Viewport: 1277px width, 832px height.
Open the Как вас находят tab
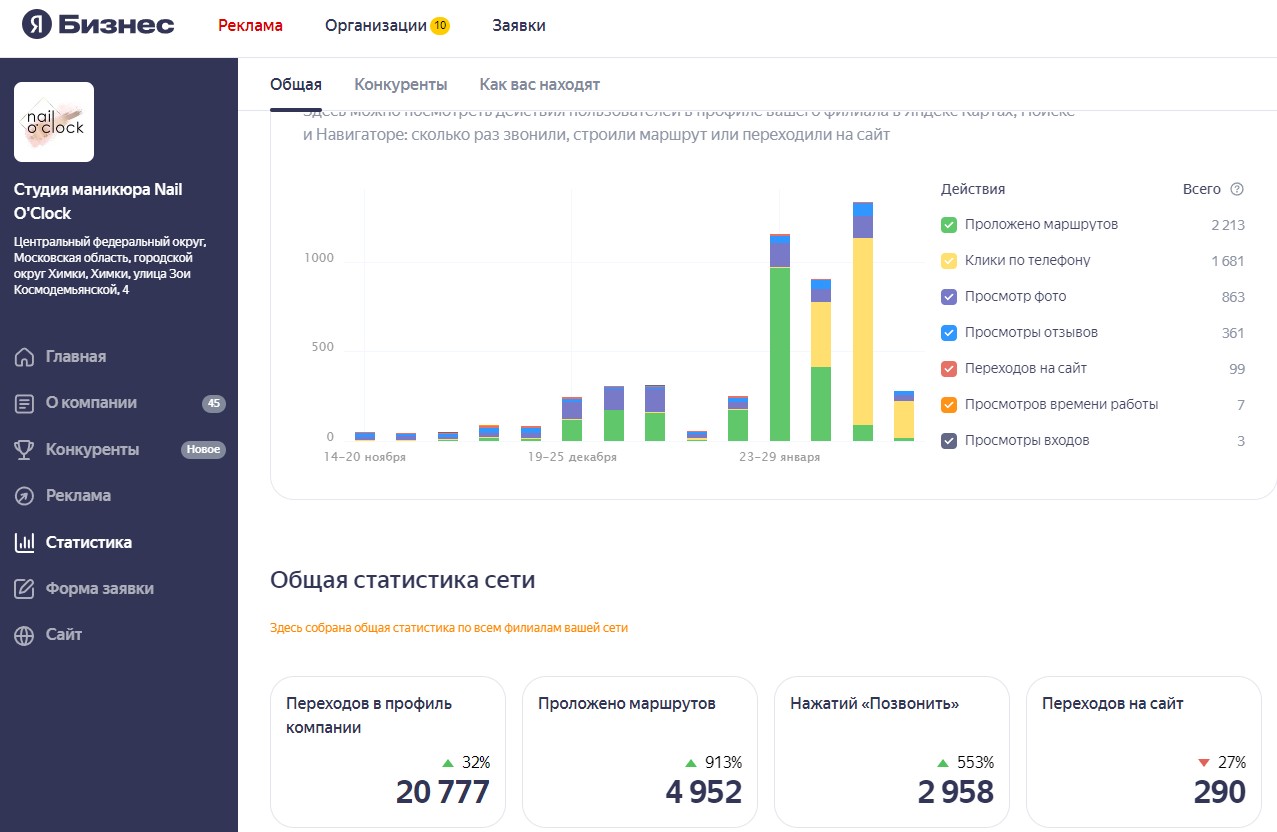tap(539, 85)
